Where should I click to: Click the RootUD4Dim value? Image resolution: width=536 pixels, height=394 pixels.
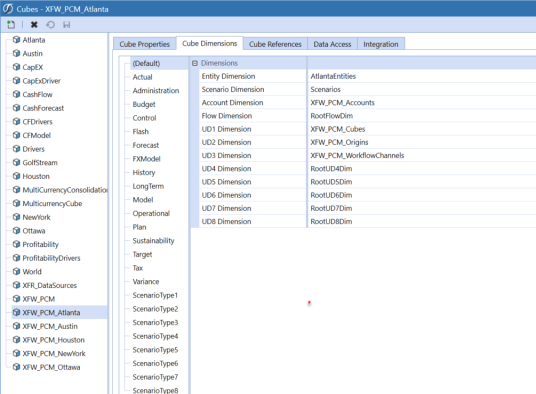331,169
